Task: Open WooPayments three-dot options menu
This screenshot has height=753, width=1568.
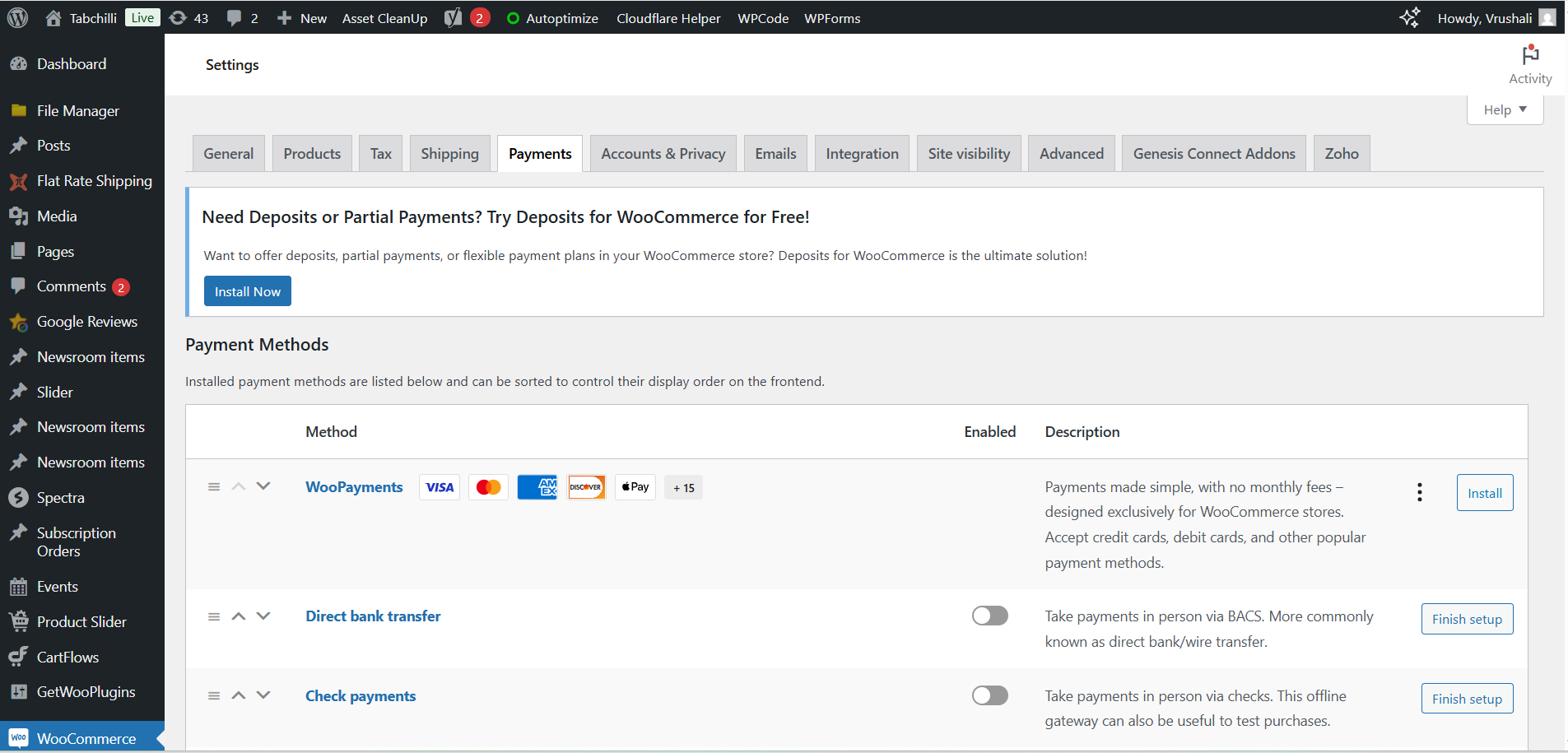Action: (1419, 492)
